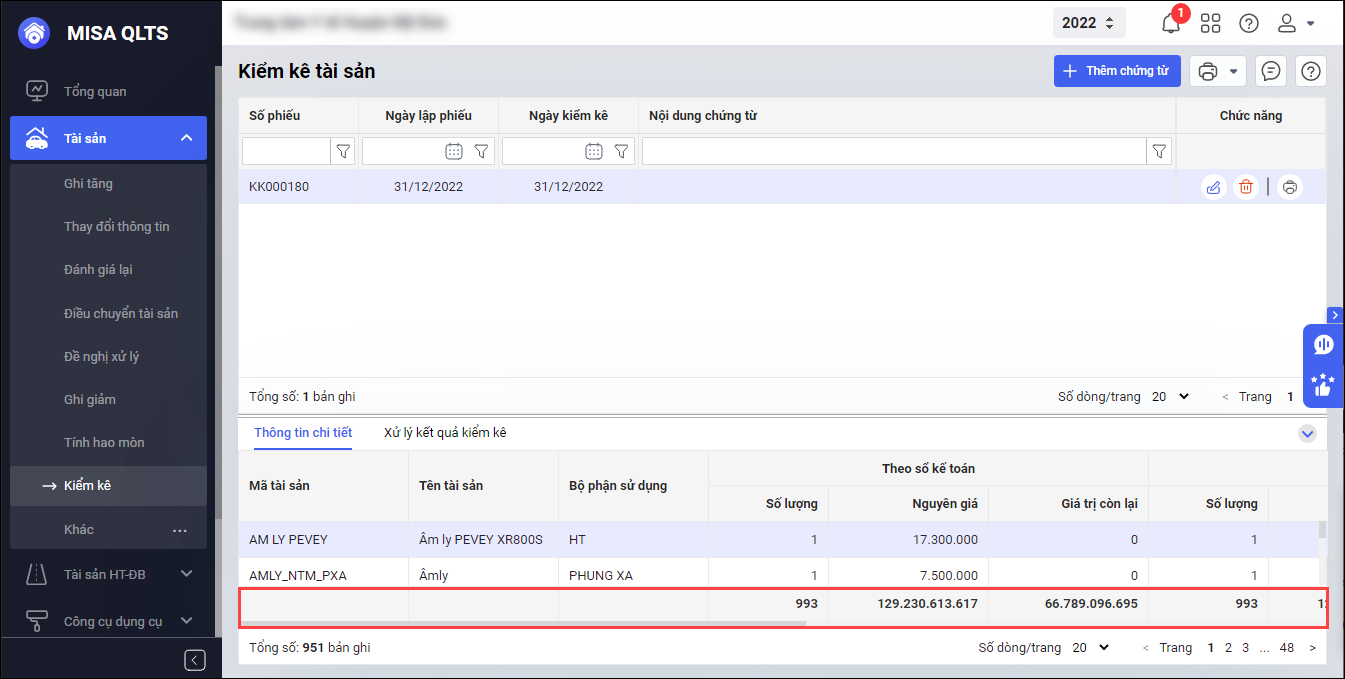Print voucher KK000180 using row printer icon

coord(1290,187)
